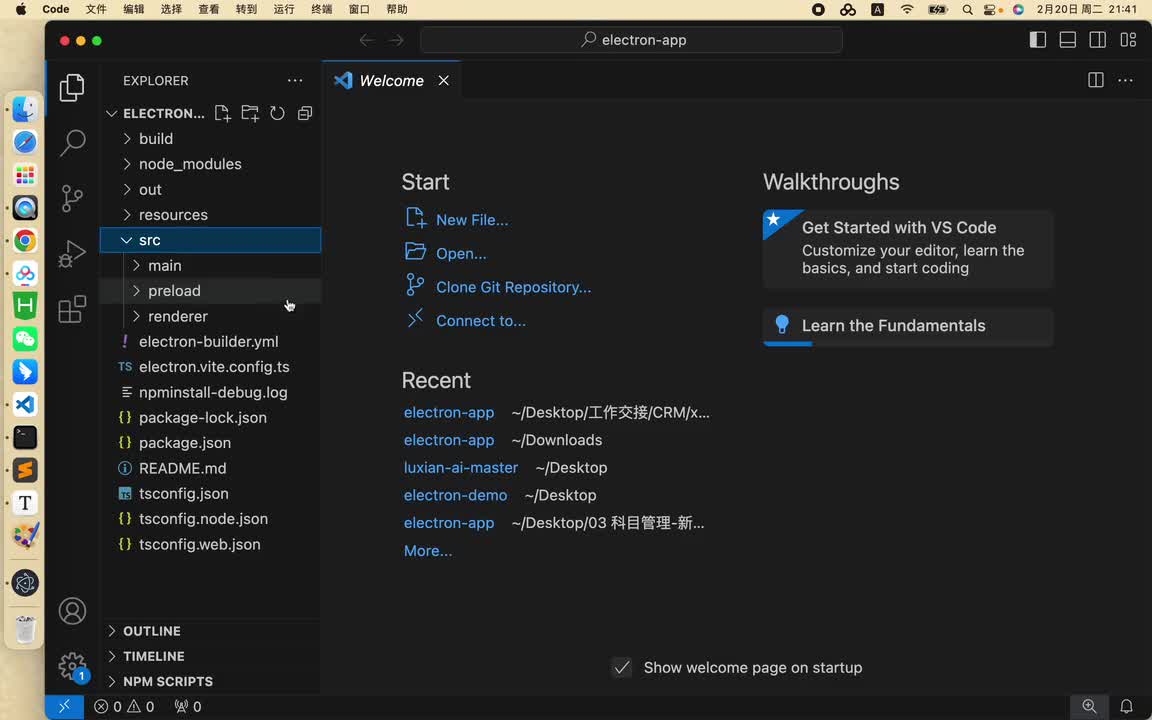Open the Search view in activity bar
This screenshot has width=1152, height=720.
72,143
